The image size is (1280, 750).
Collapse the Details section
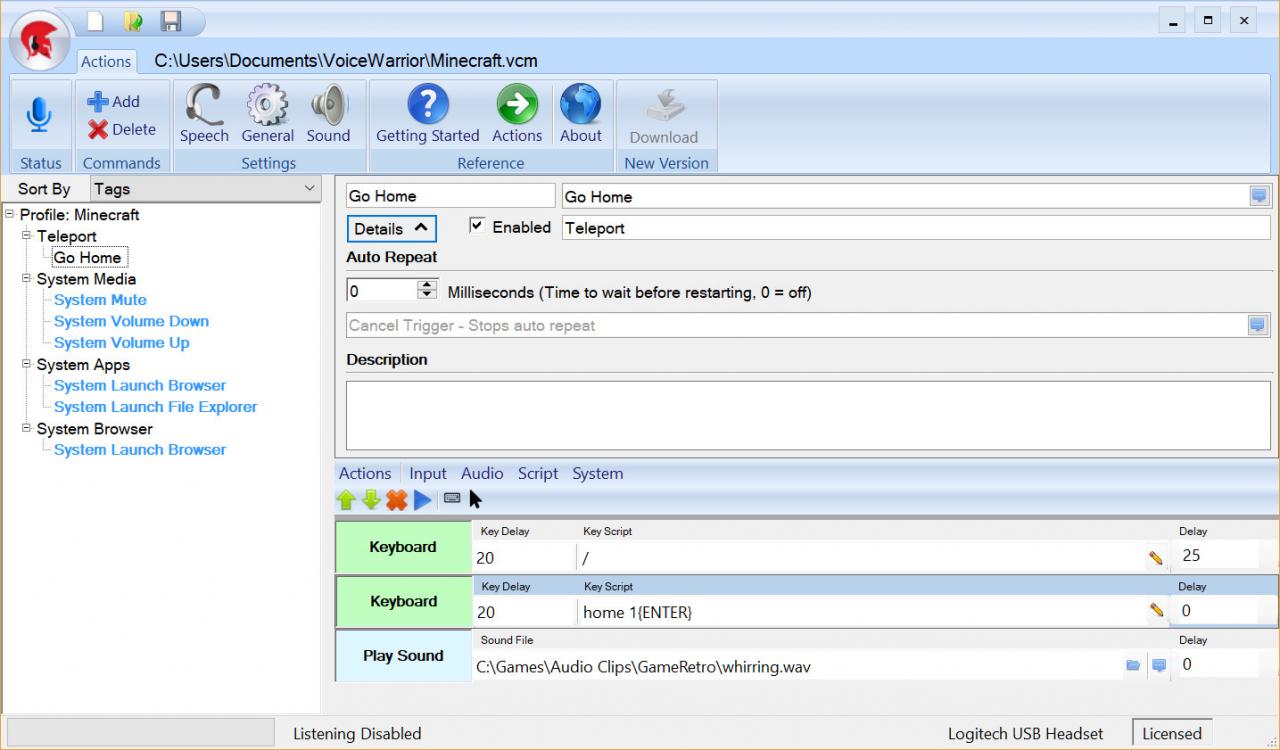(x=391, y=228)
